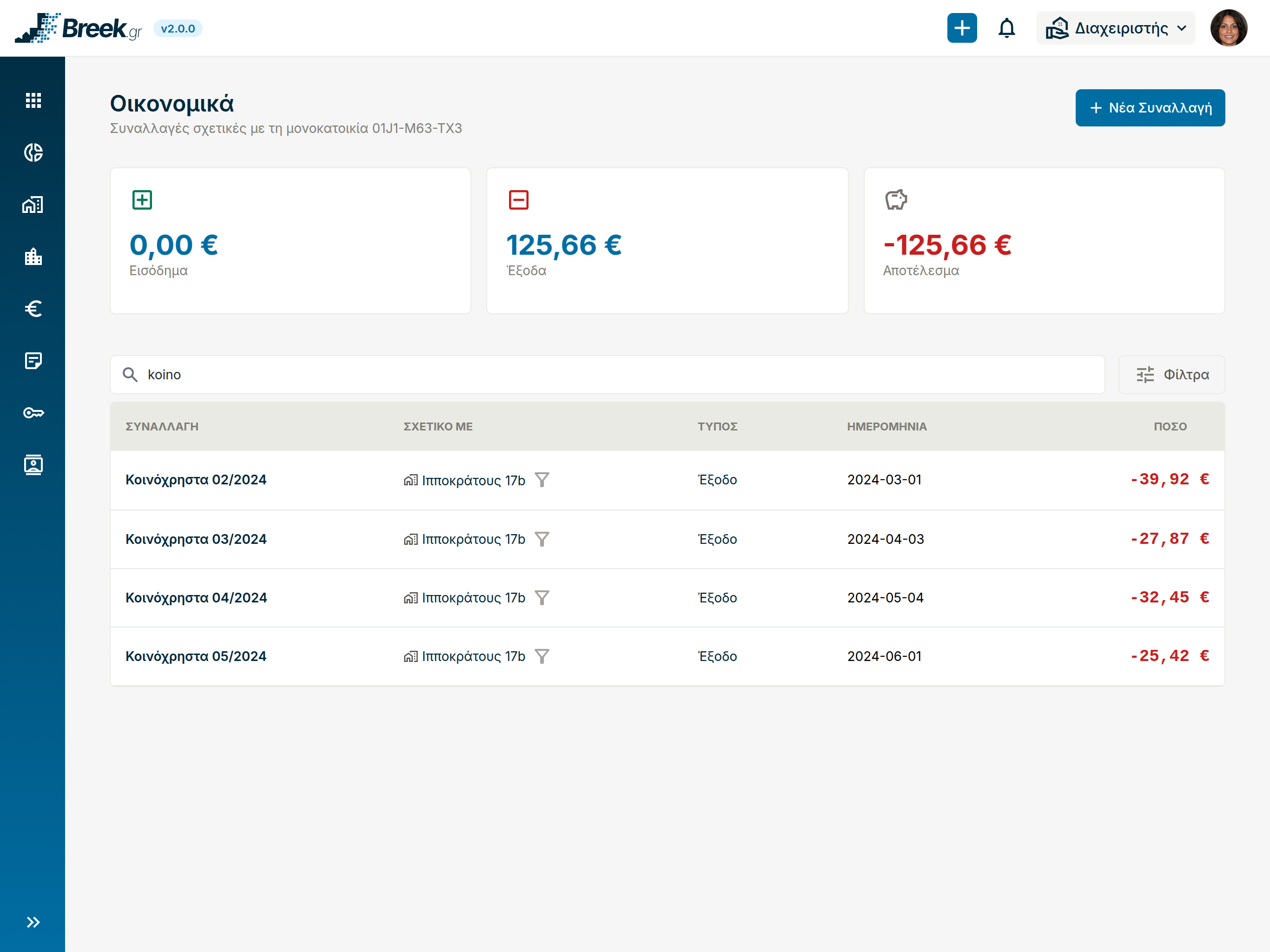Open the home properties icon panel
Viewport: 1270px width, 952px height.
(32, 205)
